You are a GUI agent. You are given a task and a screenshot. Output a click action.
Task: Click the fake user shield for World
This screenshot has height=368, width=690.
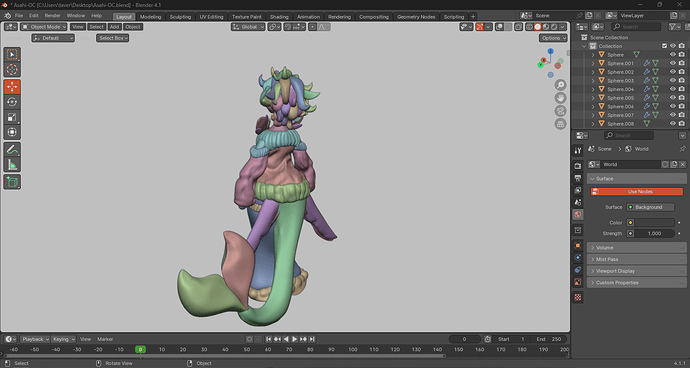665,164
